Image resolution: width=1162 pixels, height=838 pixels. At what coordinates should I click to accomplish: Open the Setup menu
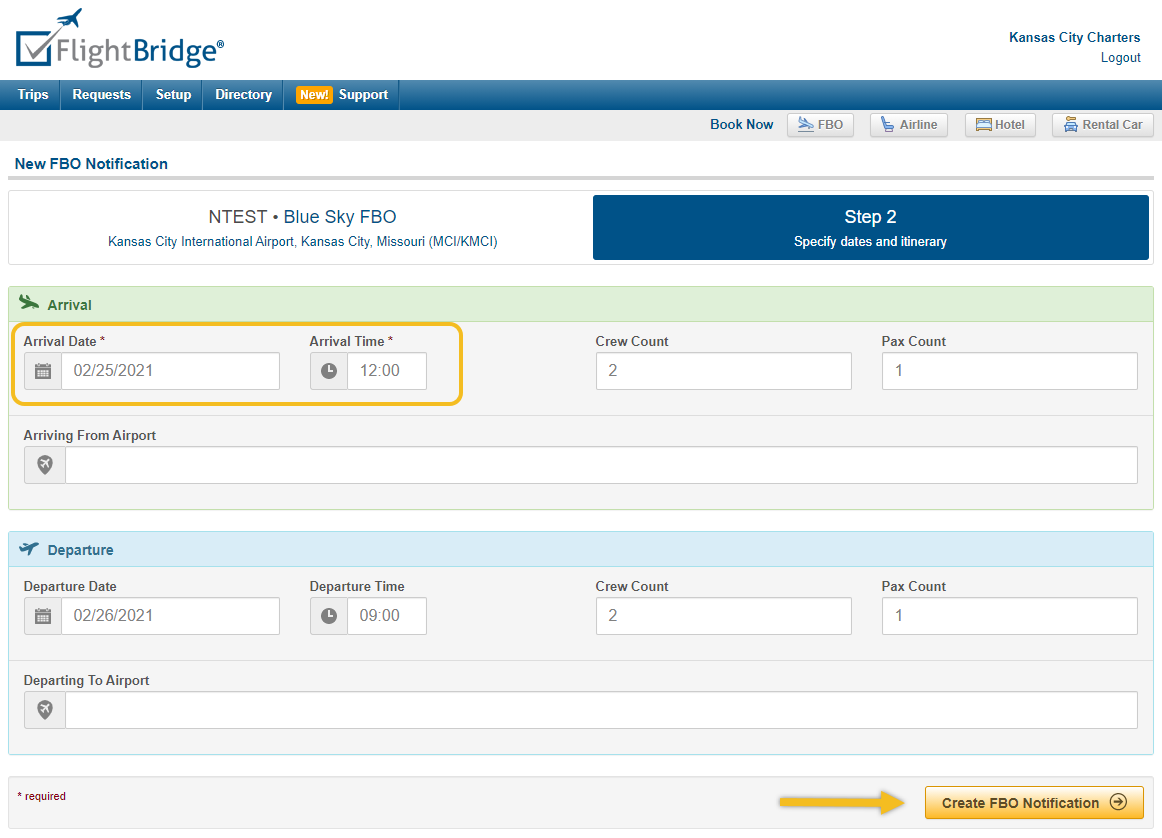click(172, 94)
